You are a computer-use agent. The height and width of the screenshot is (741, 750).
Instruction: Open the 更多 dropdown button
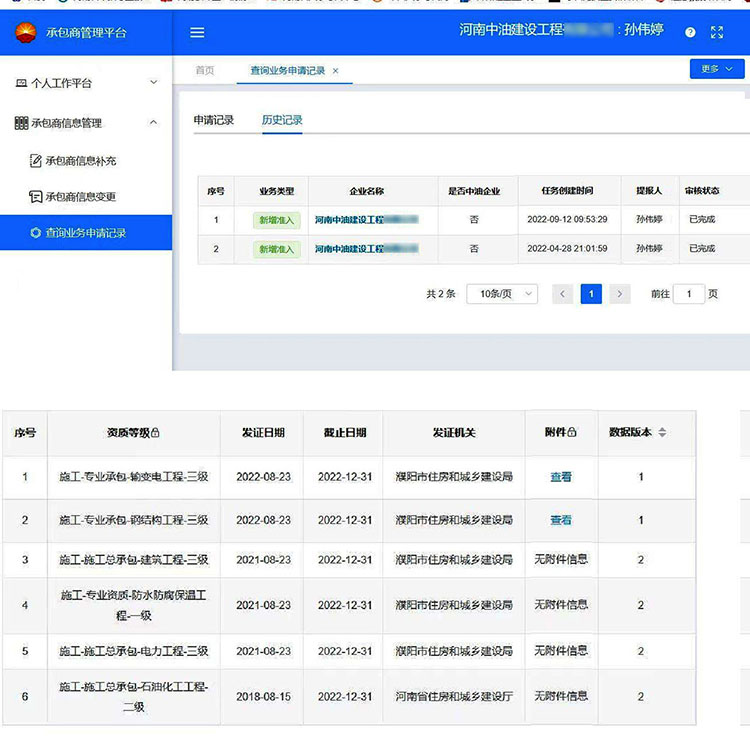pyautogui.click(x=716, y=69)
